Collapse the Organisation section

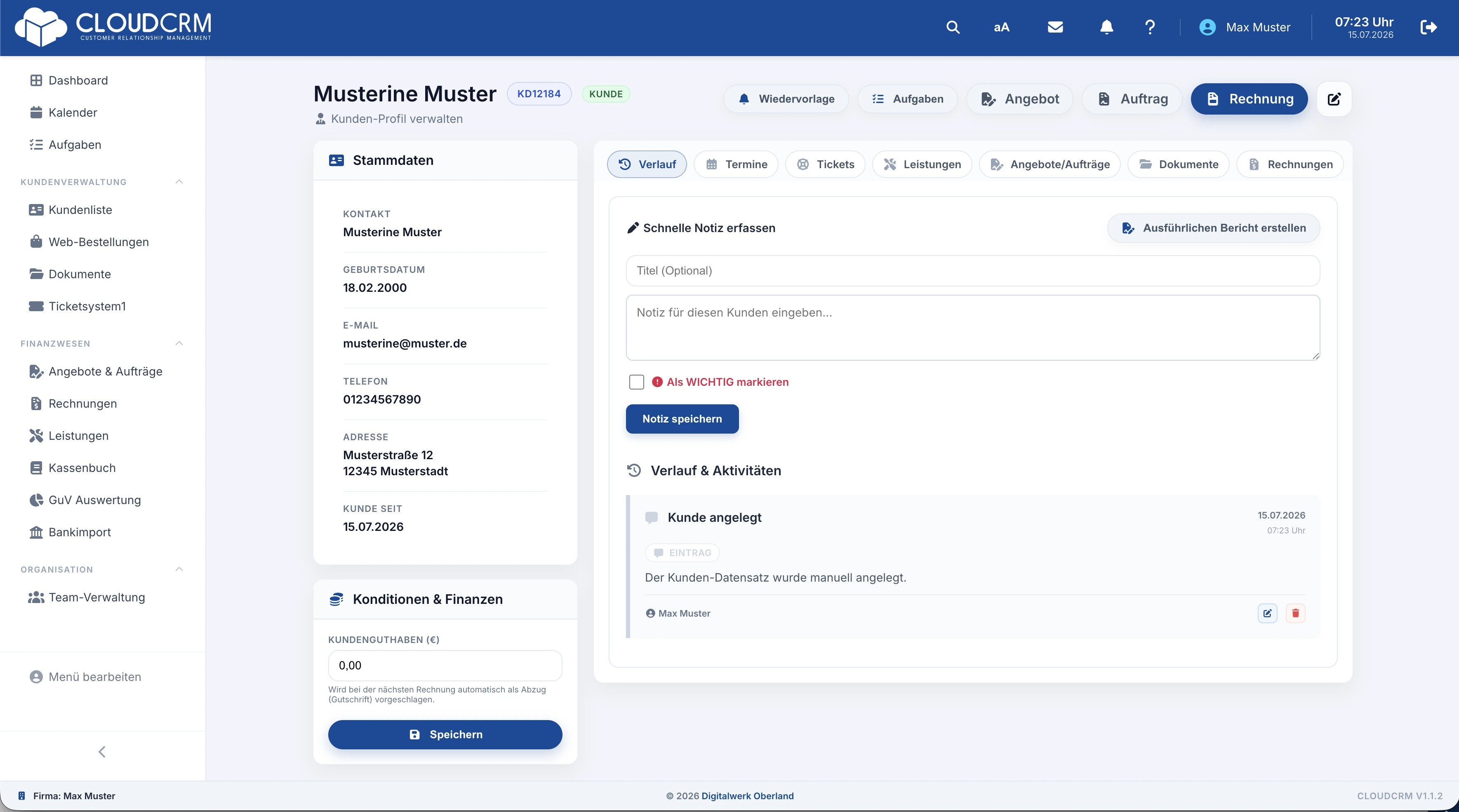click(x=179, y=570)
